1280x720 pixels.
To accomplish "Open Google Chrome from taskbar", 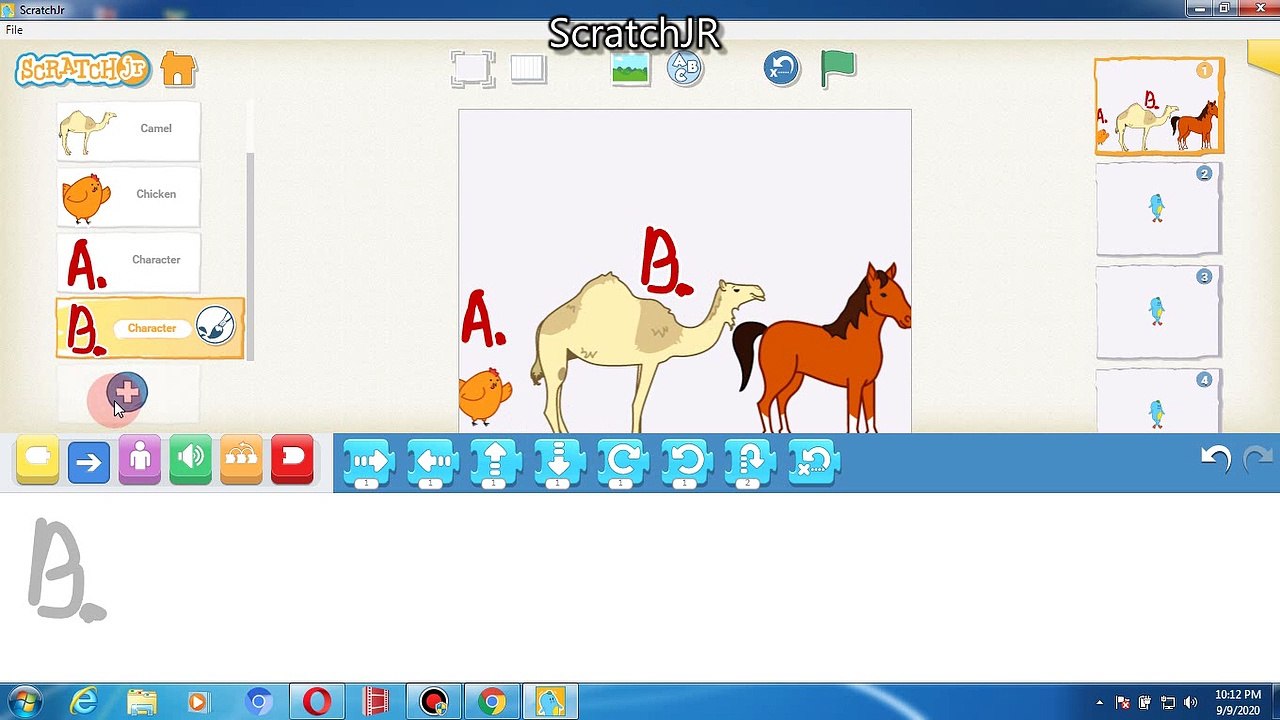I will coord(491,702).
